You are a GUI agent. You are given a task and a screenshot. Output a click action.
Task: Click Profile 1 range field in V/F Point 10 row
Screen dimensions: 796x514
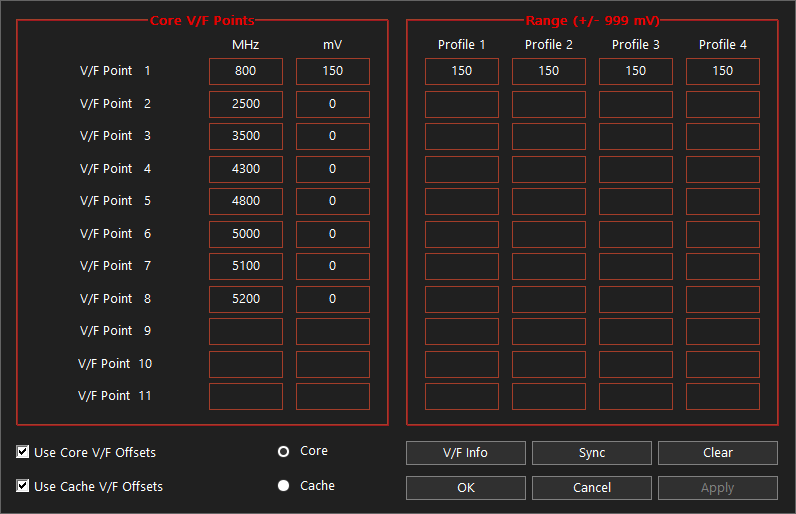coord(462,364)
